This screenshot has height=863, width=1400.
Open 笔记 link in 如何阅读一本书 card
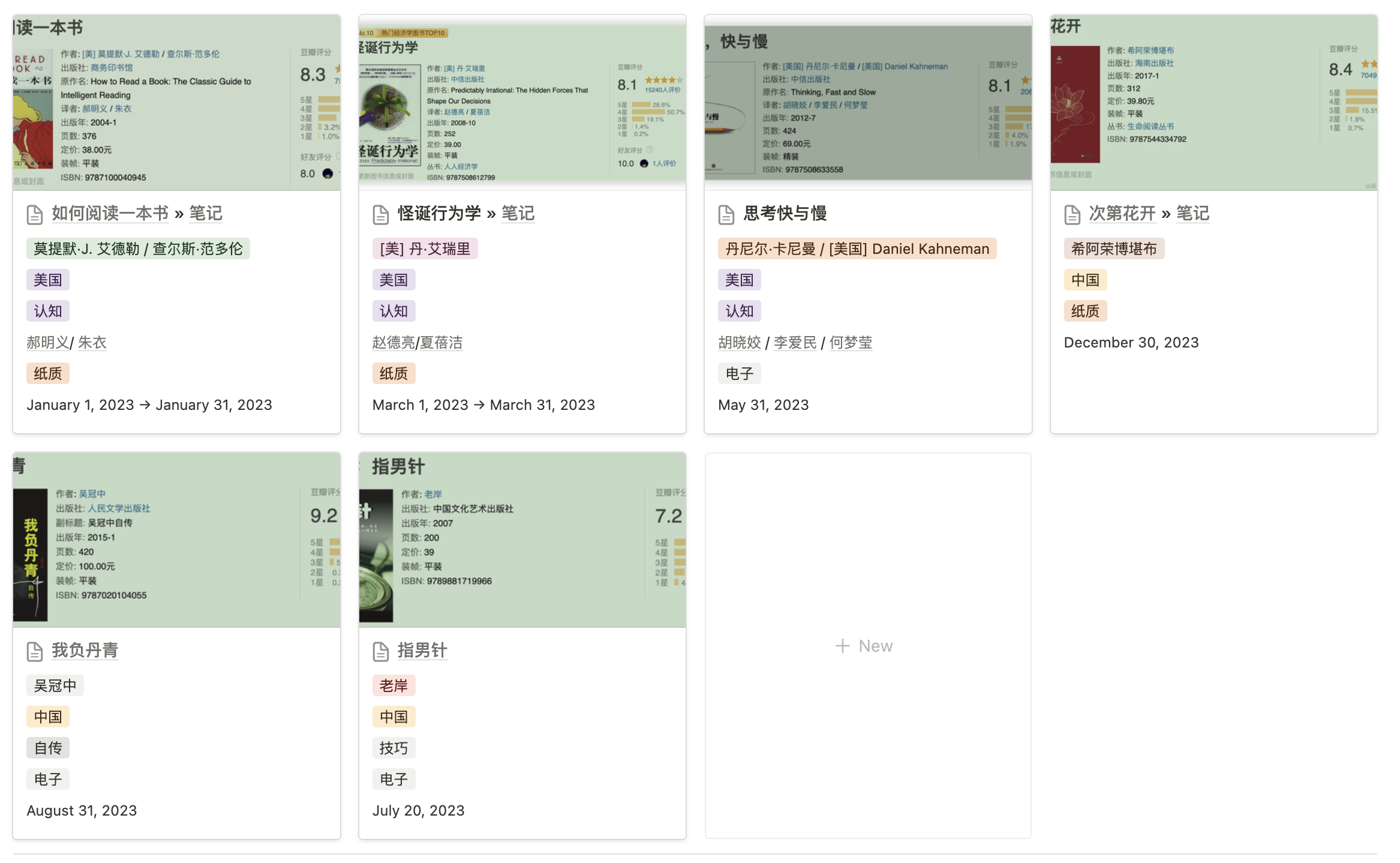coord(206,213)
